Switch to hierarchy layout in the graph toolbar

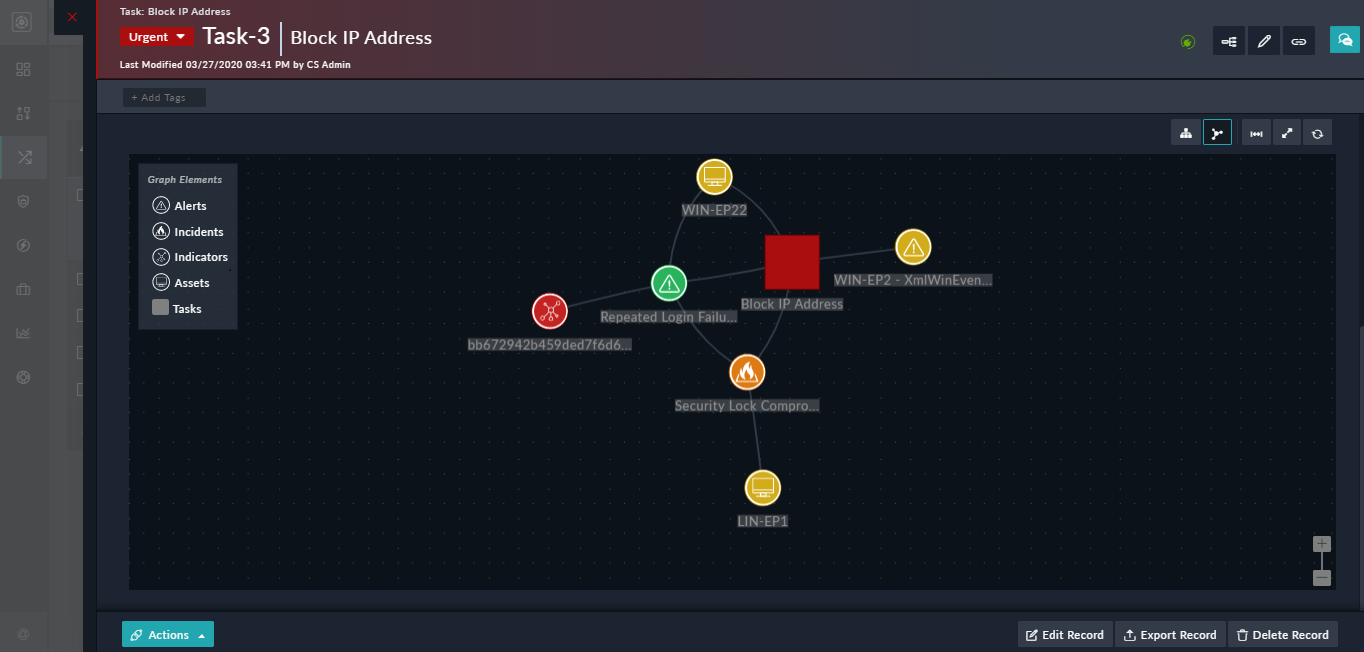(x=1185, y=132)
